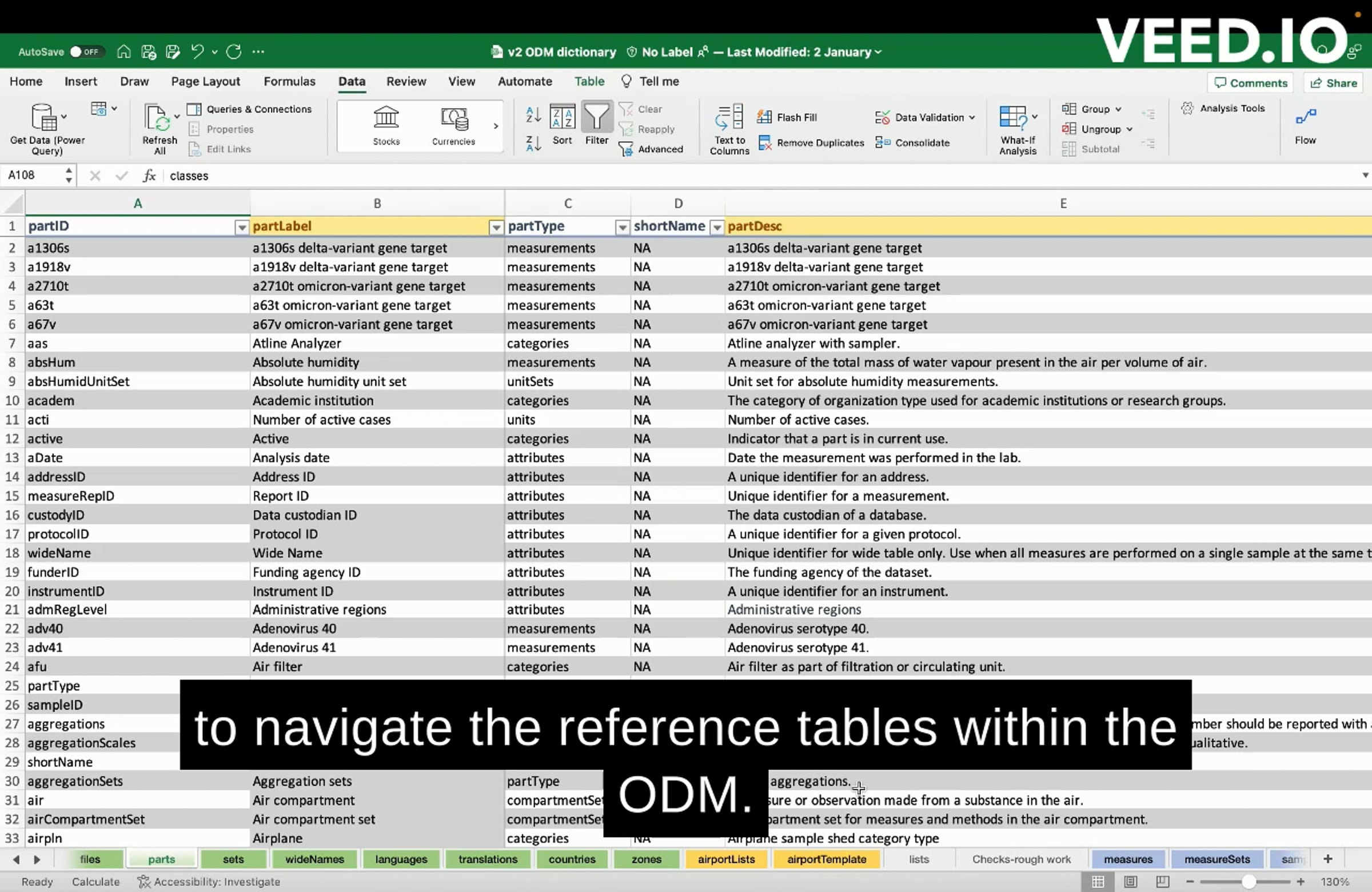The image size is (1372, 892).
Task: Open the Sort dialog icon
Action: point(562,118)
